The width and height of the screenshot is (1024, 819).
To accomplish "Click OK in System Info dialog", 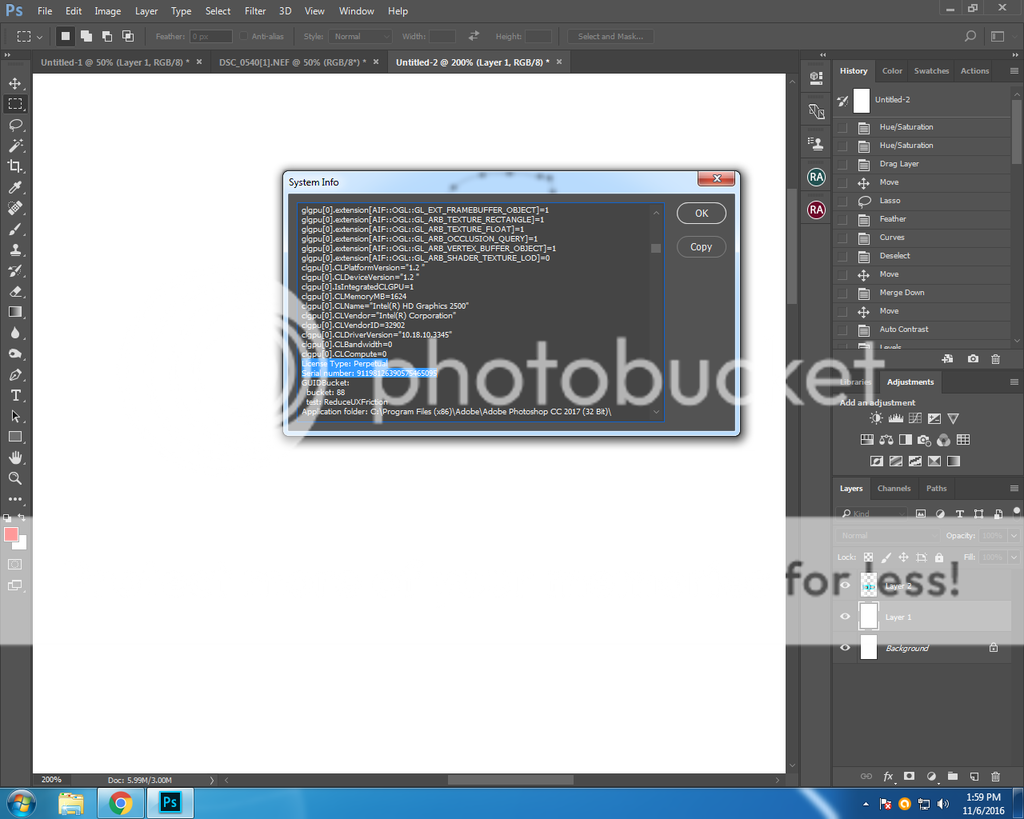I will click(x=701, y=213).
